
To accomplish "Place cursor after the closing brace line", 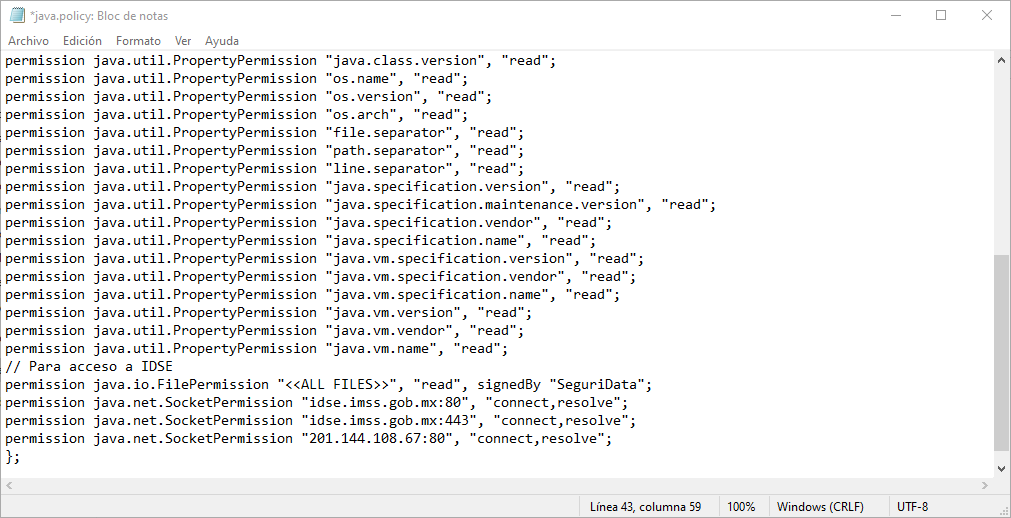I will point(21,457).
